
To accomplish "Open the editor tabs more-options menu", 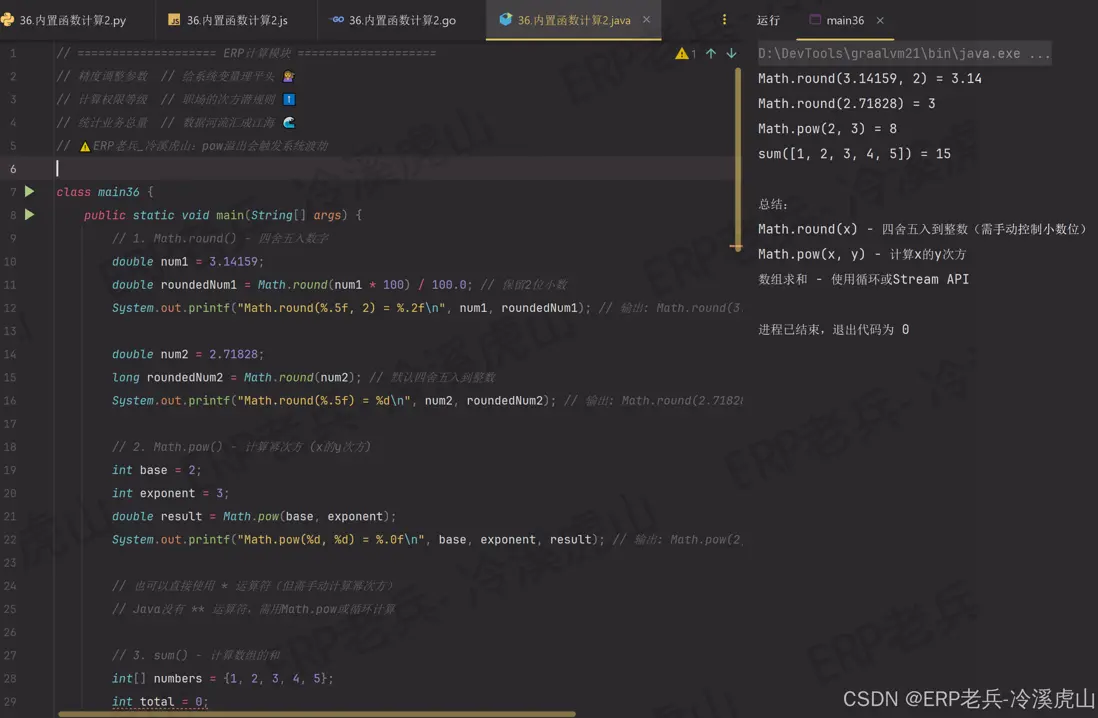I will click(724, 20).
